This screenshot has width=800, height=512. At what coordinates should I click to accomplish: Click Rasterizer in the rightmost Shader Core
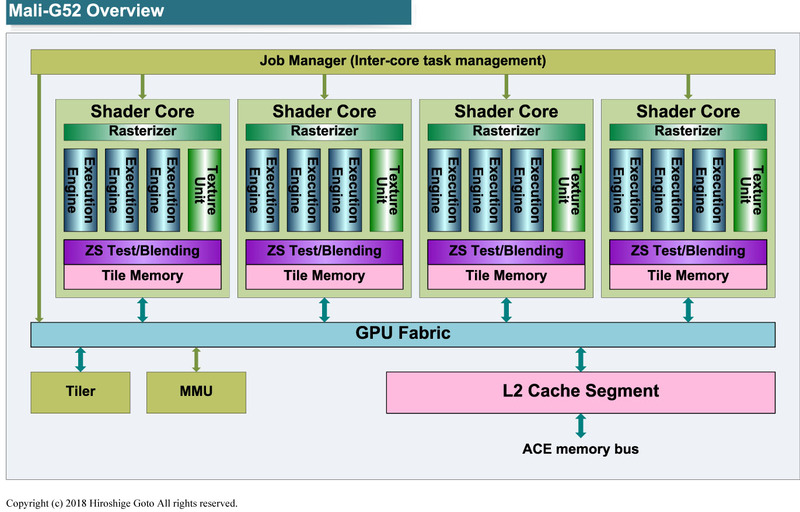point(688,131)
